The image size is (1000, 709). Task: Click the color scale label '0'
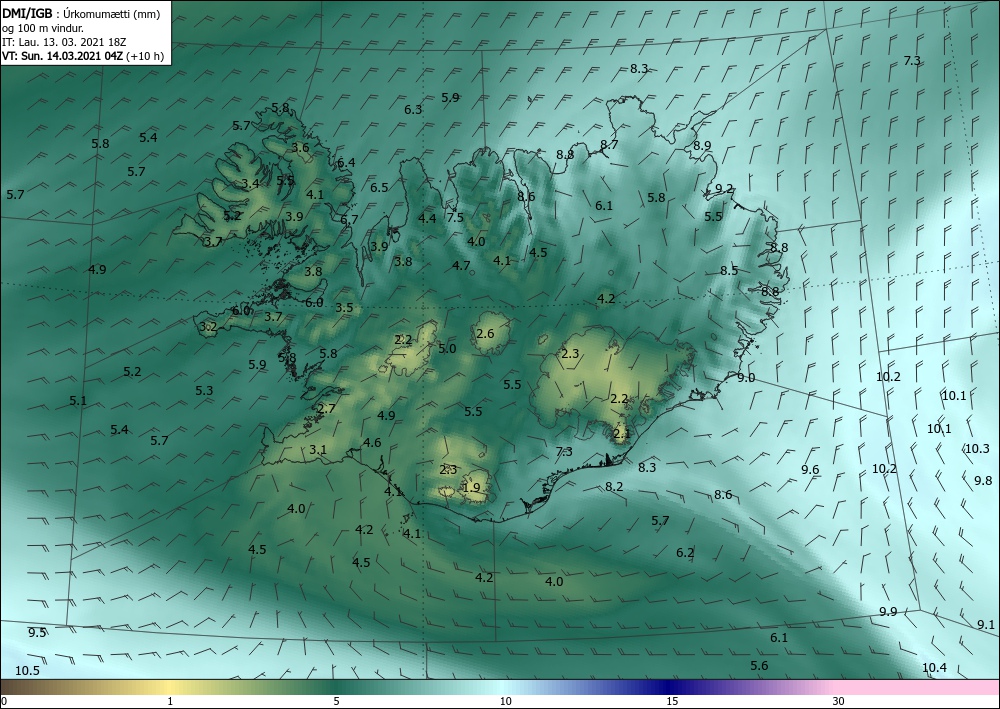coord(4,701)
